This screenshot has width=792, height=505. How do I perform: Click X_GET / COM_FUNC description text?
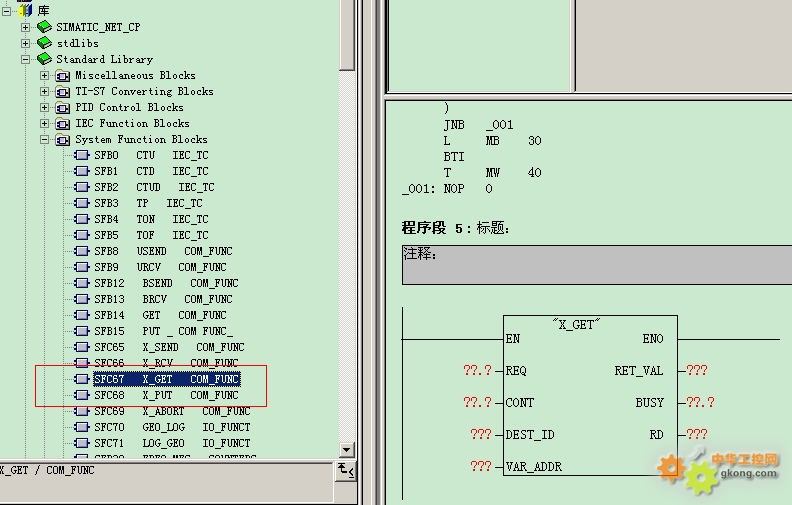coord(47,471)
